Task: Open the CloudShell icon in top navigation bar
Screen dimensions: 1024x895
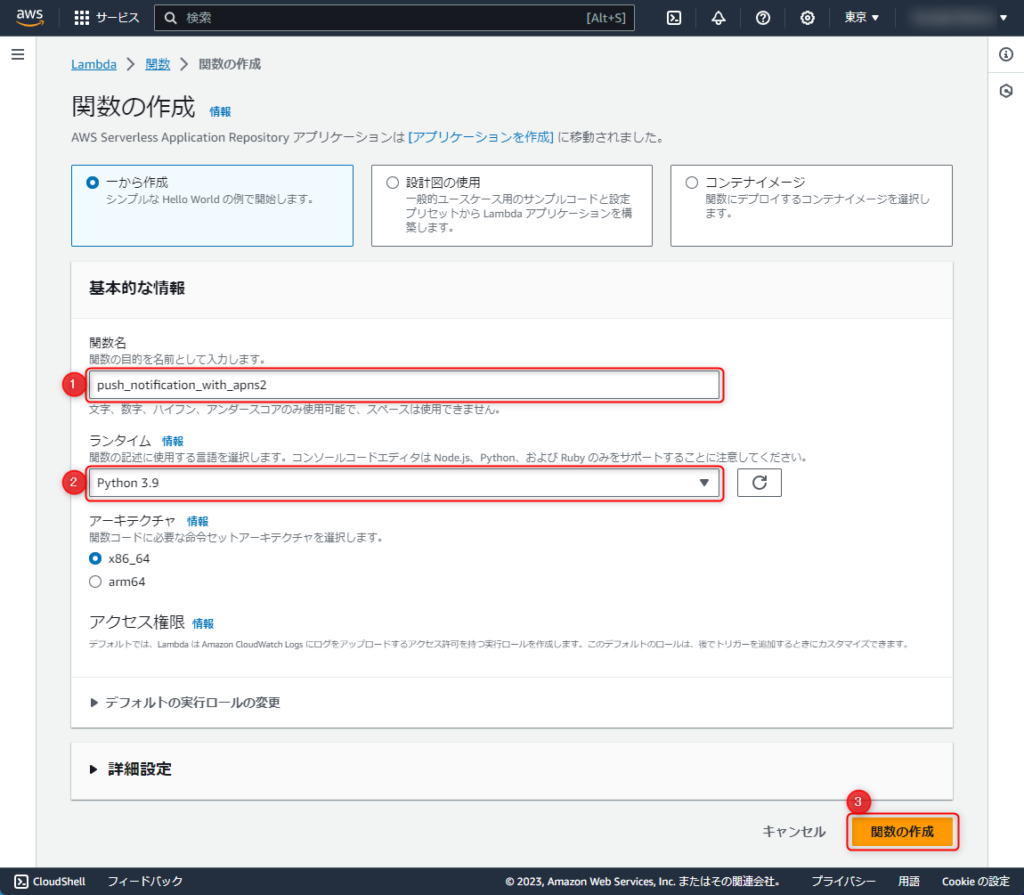Action: (x=674, y=18)
